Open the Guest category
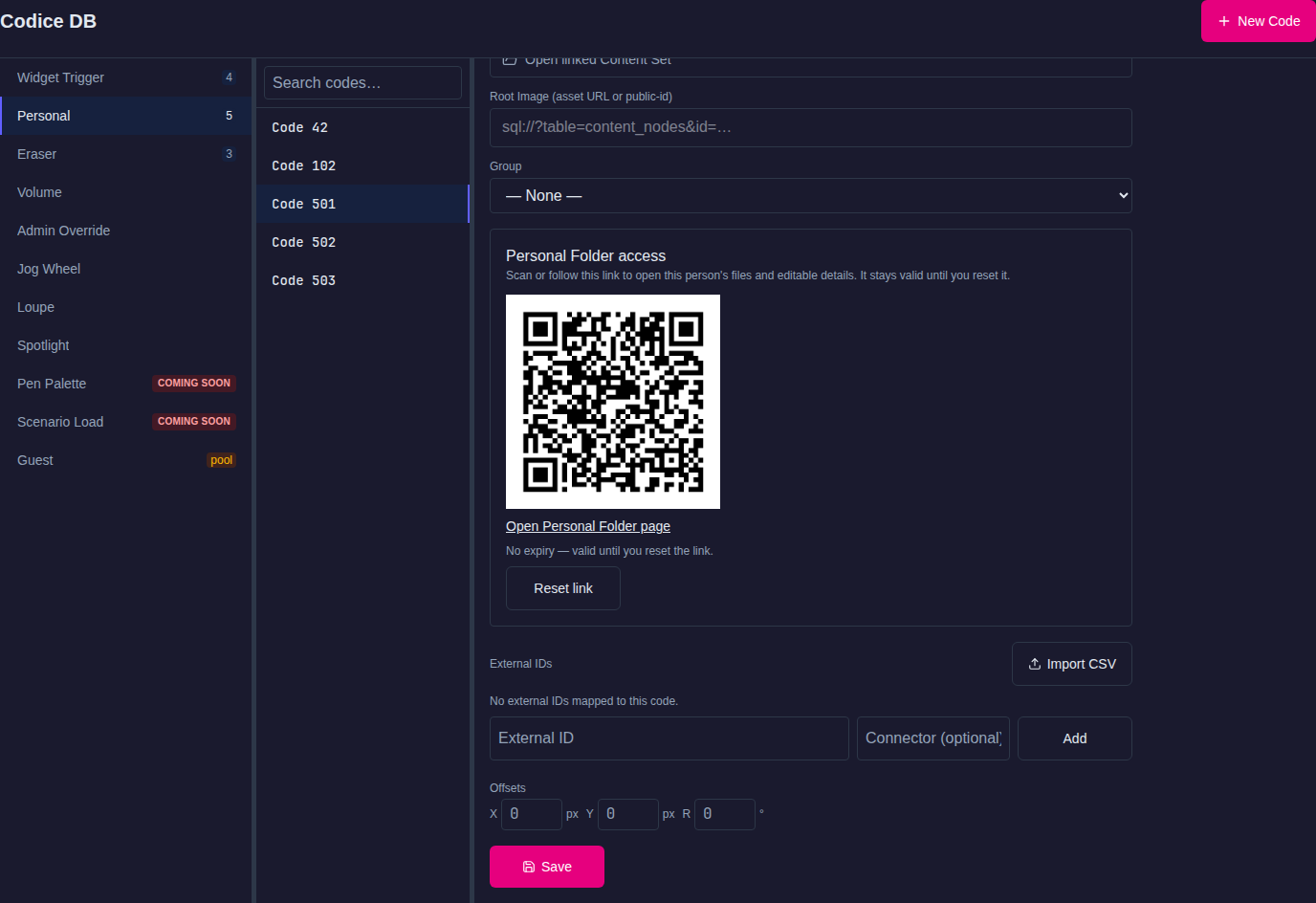This screenshot has height=903, width=1316. 125,460
